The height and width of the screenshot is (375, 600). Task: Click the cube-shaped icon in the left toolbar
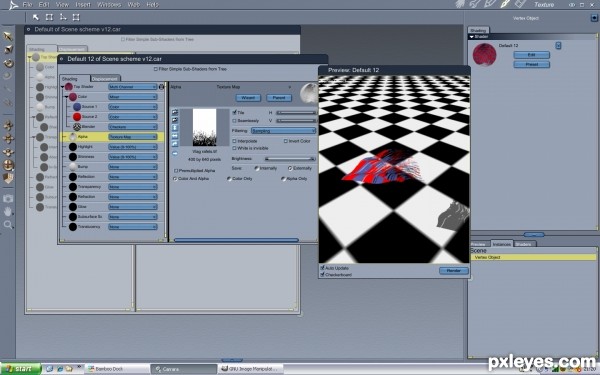[8, 178]
